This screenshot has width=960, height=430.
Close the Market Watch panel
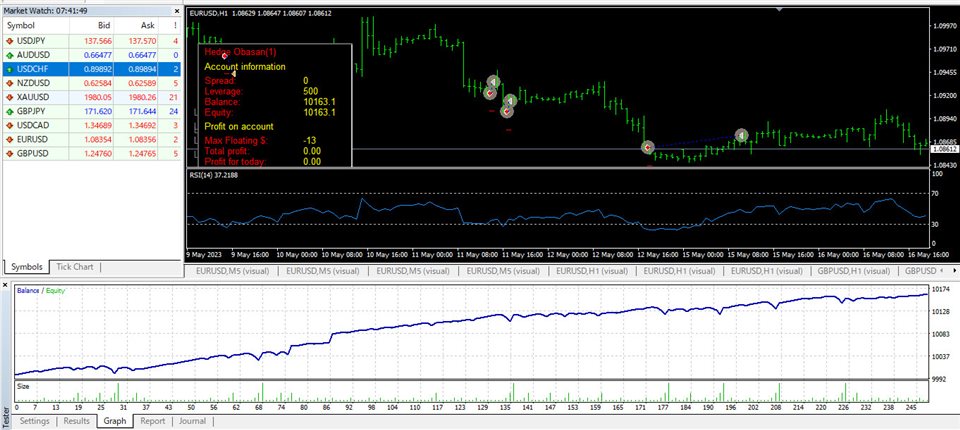tap(175, 10)
